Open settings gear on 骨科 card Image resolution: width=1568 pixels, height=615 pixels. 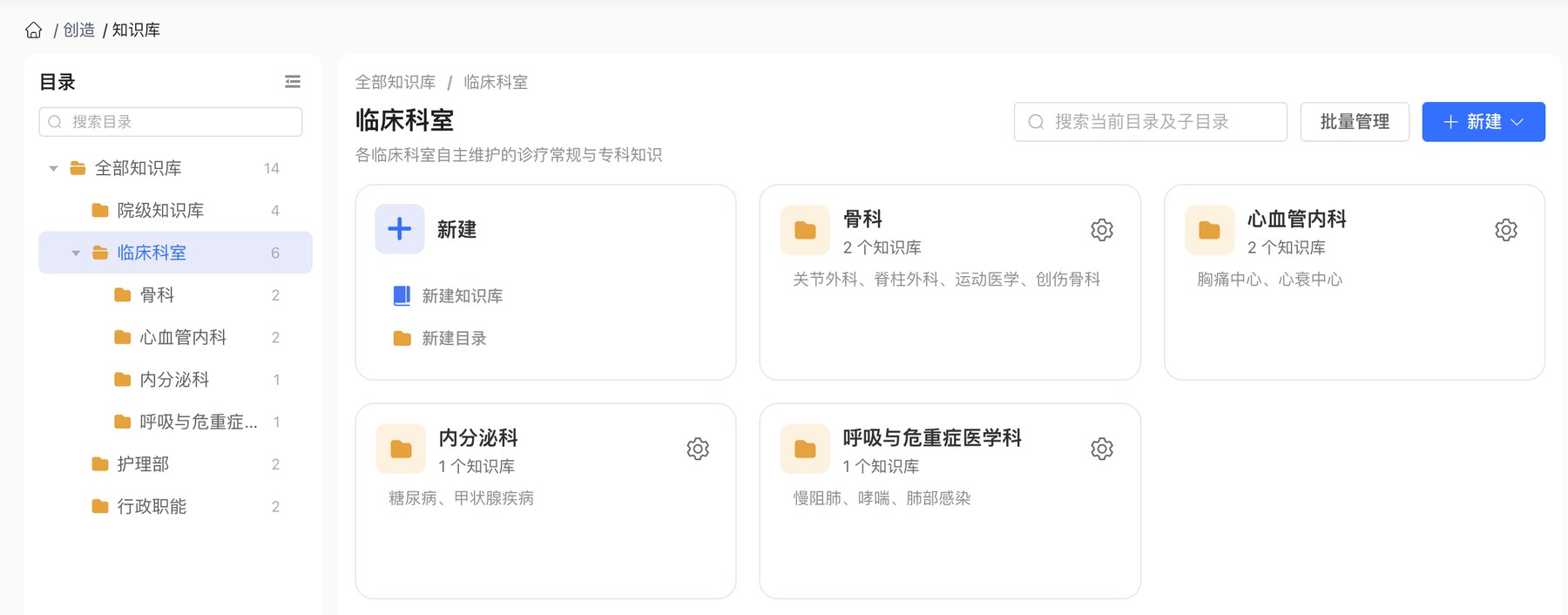[x=1102, y=230]
